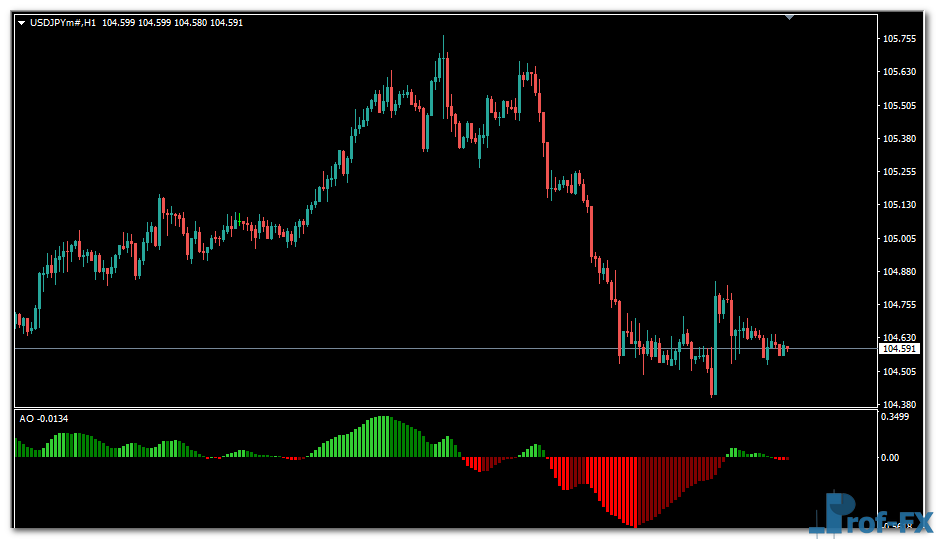Click the dropdown triangle beside USDJPYm#,H1
Image resolution: width=936 pixels, height=539 pixels.
coord(22,22)
